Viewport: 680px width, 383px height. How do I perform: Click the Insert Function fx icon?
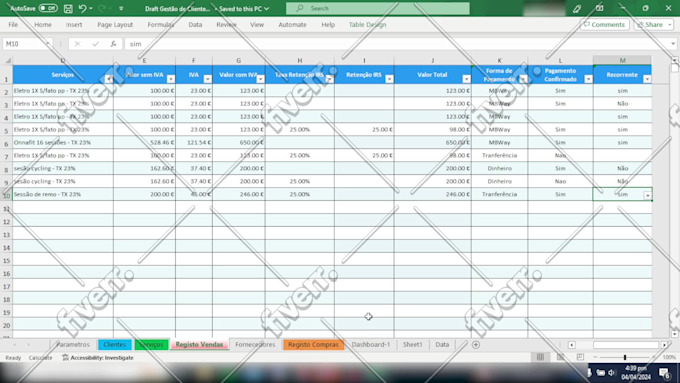(x=113, y=44)
